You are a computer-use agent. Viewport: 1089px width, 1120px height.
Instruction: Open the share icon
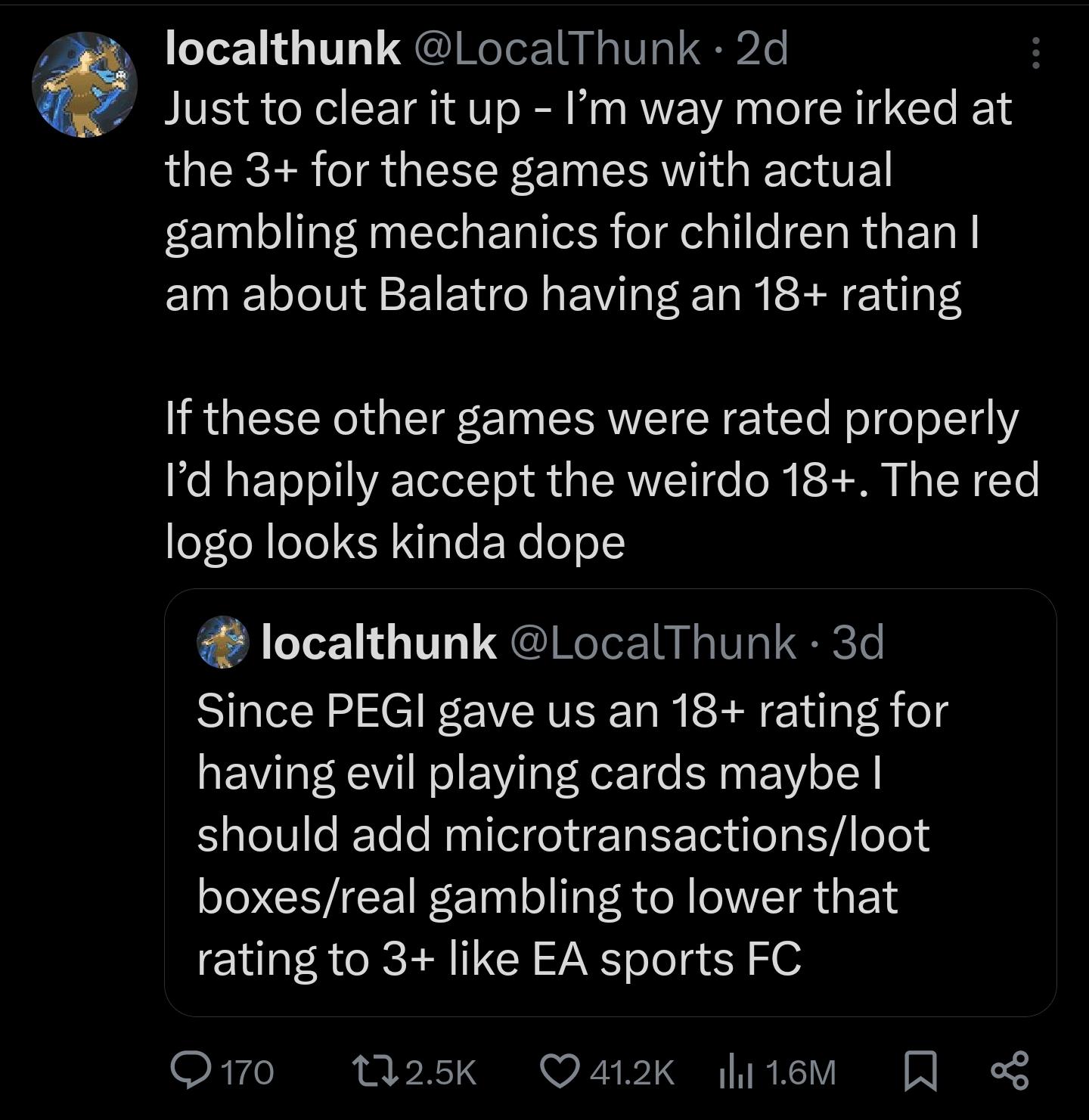pyautogui.click(x=1010, y=1071)
